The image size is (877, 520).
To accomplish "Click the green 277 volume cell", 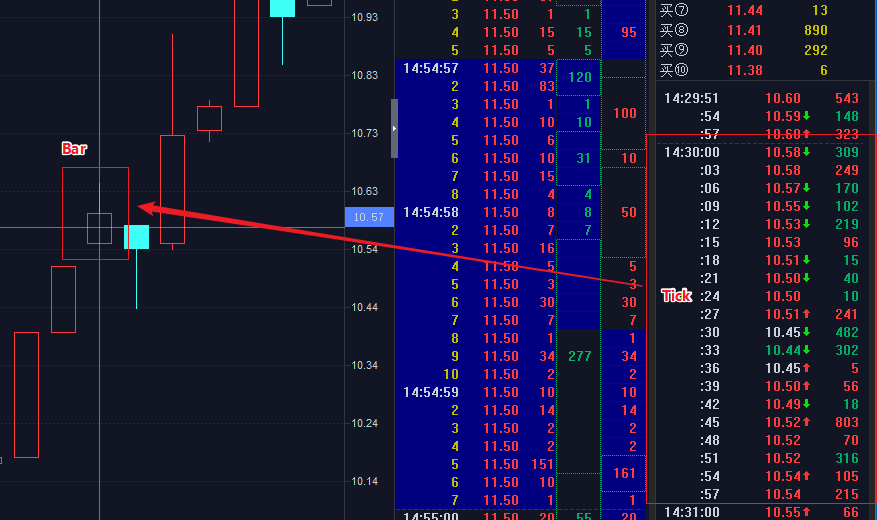I will tap(579, 356).
